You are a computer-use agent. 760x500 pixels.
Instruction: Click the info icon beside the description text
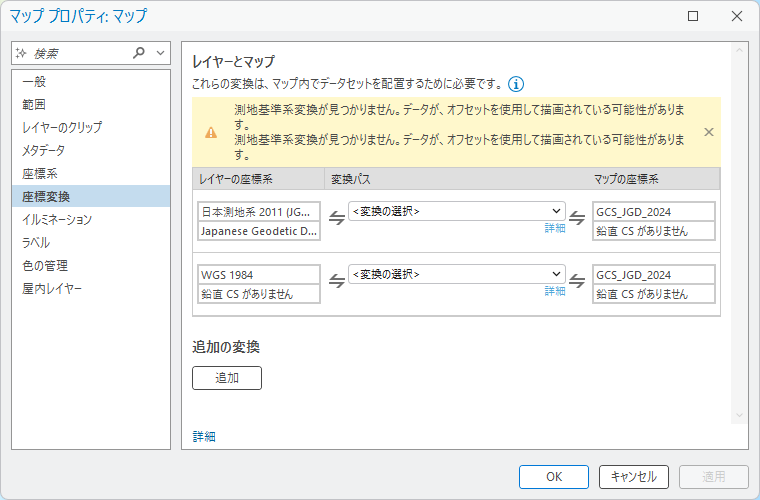(x=516, y=85)
